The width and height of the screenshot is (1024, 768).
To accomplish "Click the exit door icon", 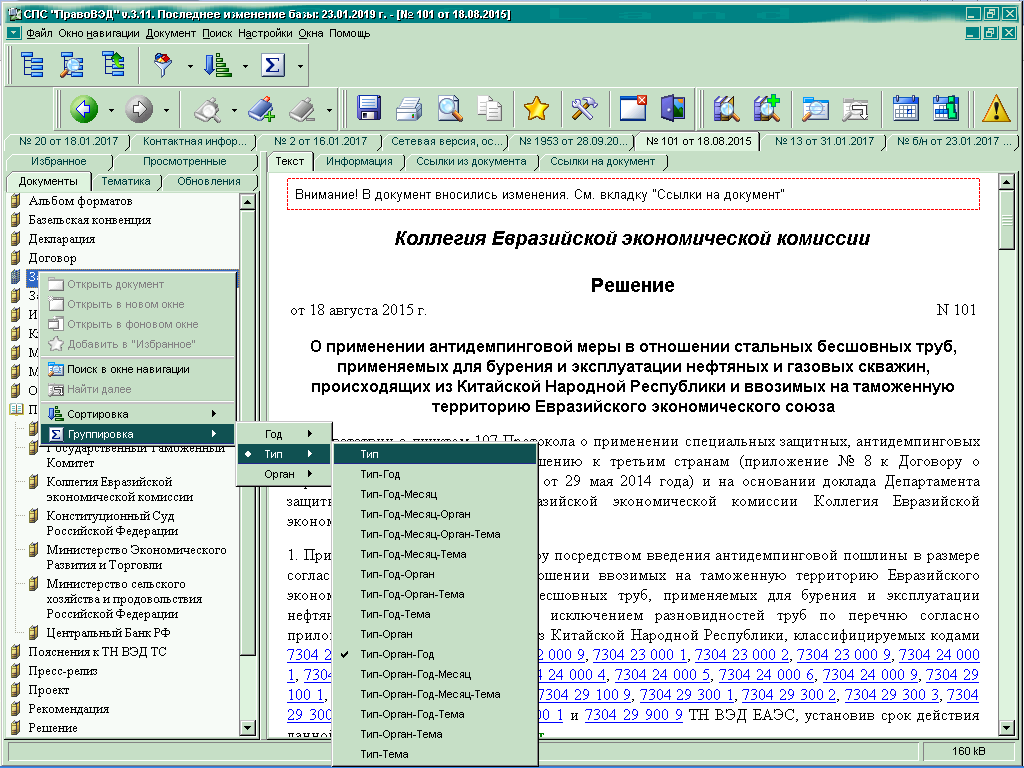I will 673,108.
